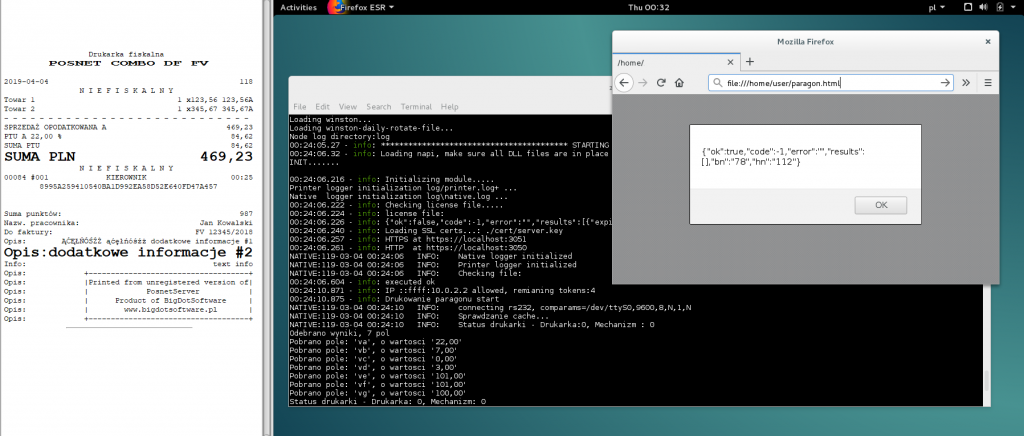The width and height of the screenshot is (1024, 436).
Task: Go to the Firefox home page icon
Action: pos(679,83)
